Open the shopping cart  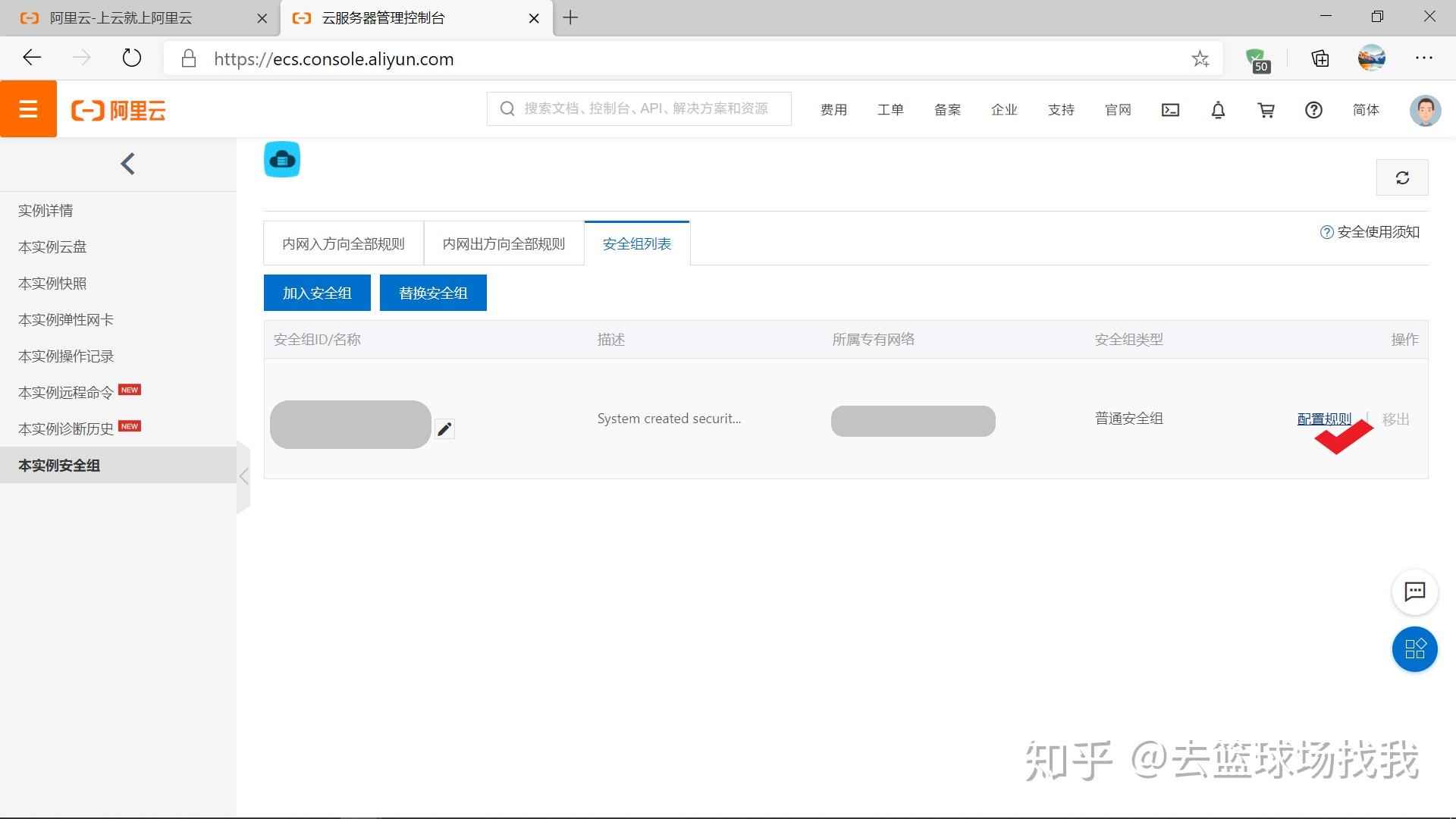(x=1266, y=110)
